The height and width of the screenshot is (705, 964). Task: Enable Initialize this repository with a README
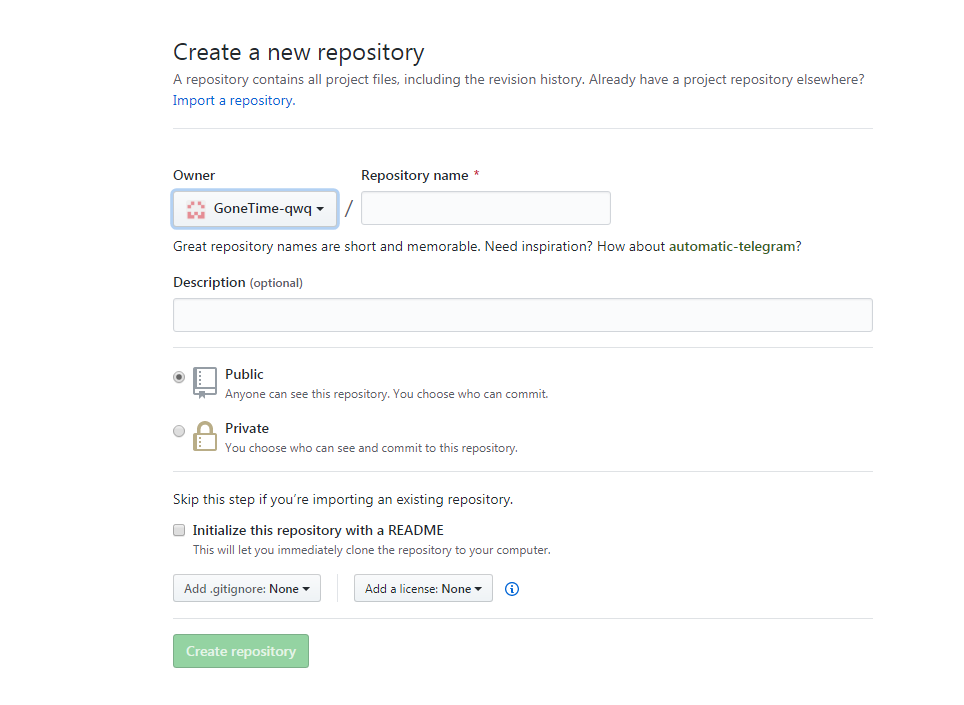[179, 530]
